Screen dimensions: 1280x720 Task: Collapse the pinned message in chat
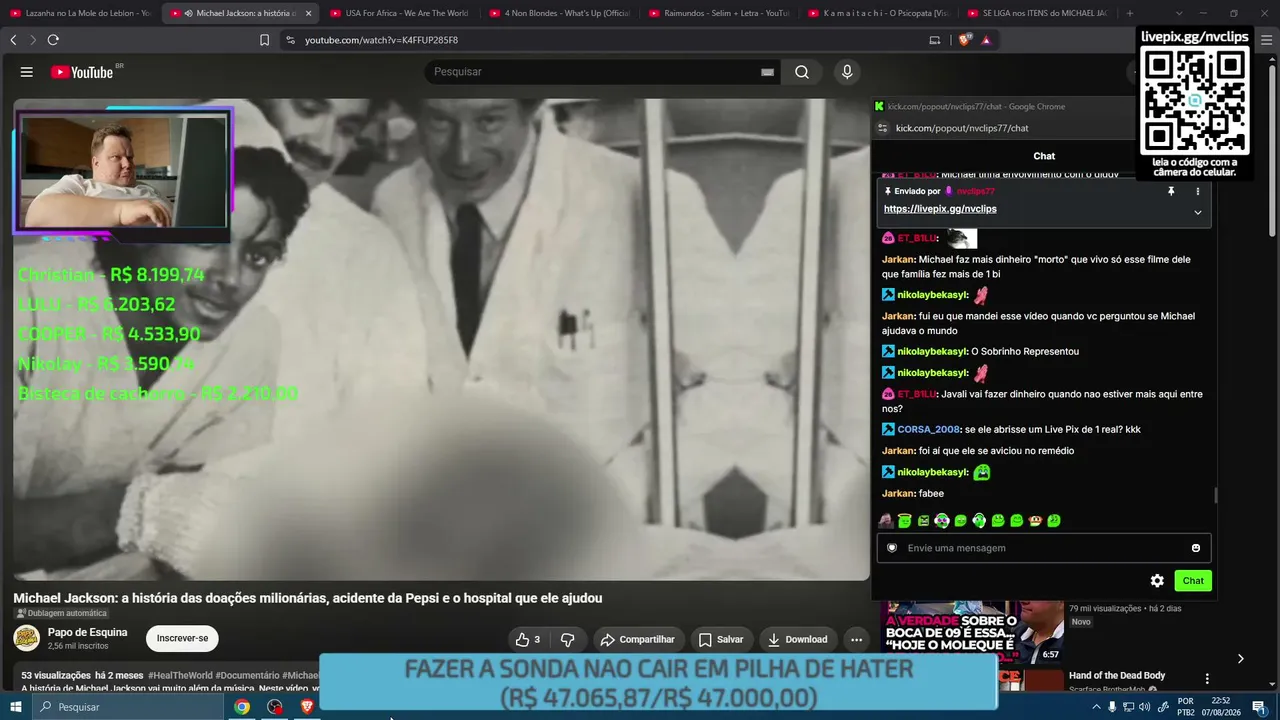pyautogui.click(x=1197, y=212)
